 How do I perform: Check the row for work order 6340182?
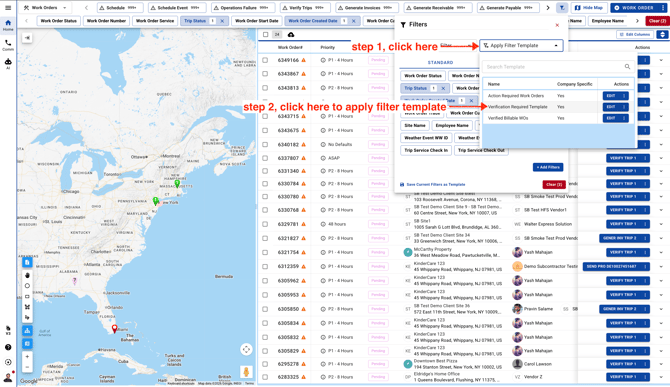click(265, 144)
